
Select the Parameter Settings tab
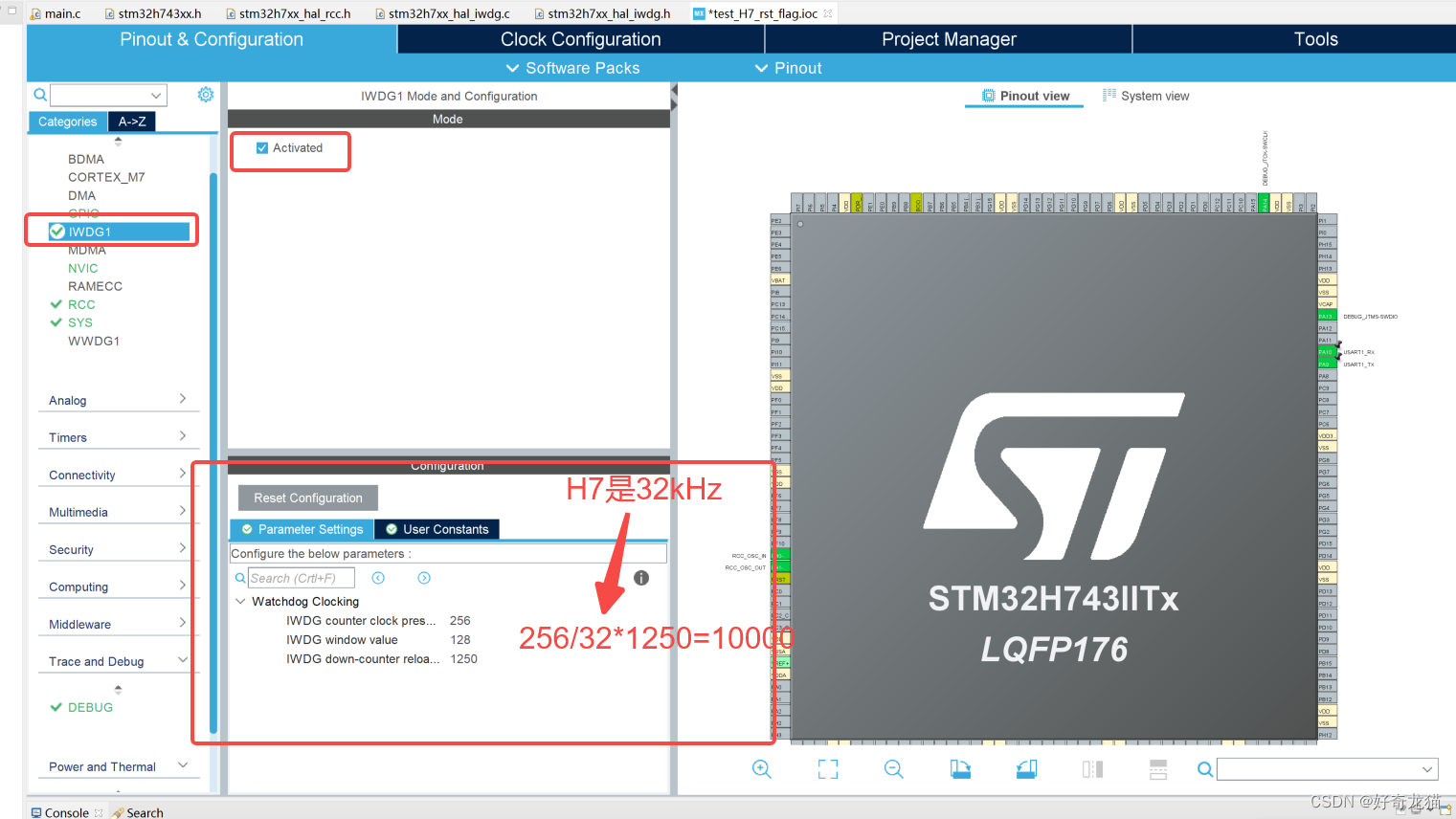(x=302, y=529)
